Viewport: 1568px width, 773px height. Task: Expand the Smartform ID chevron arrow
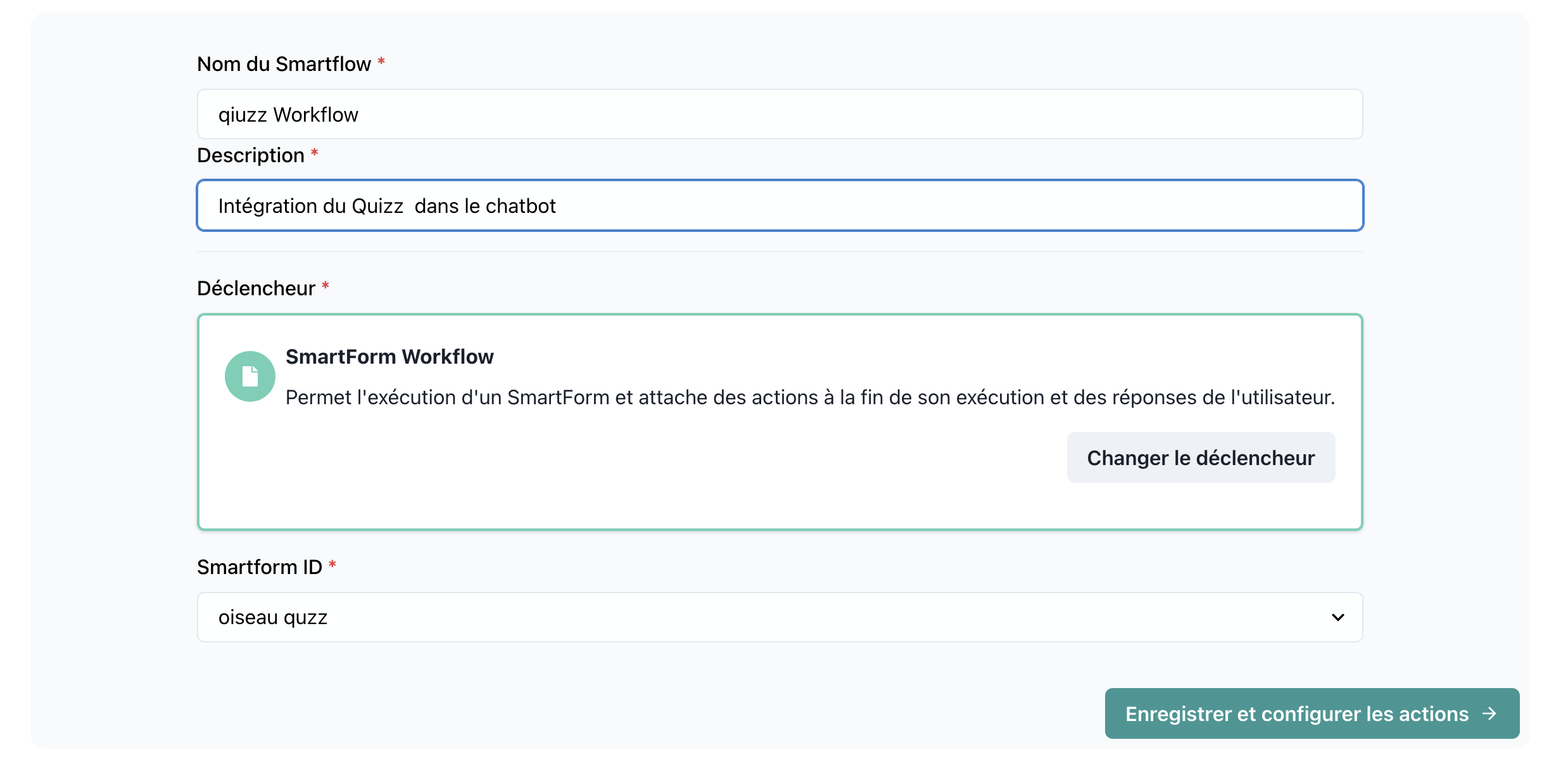pos(1337,617)
